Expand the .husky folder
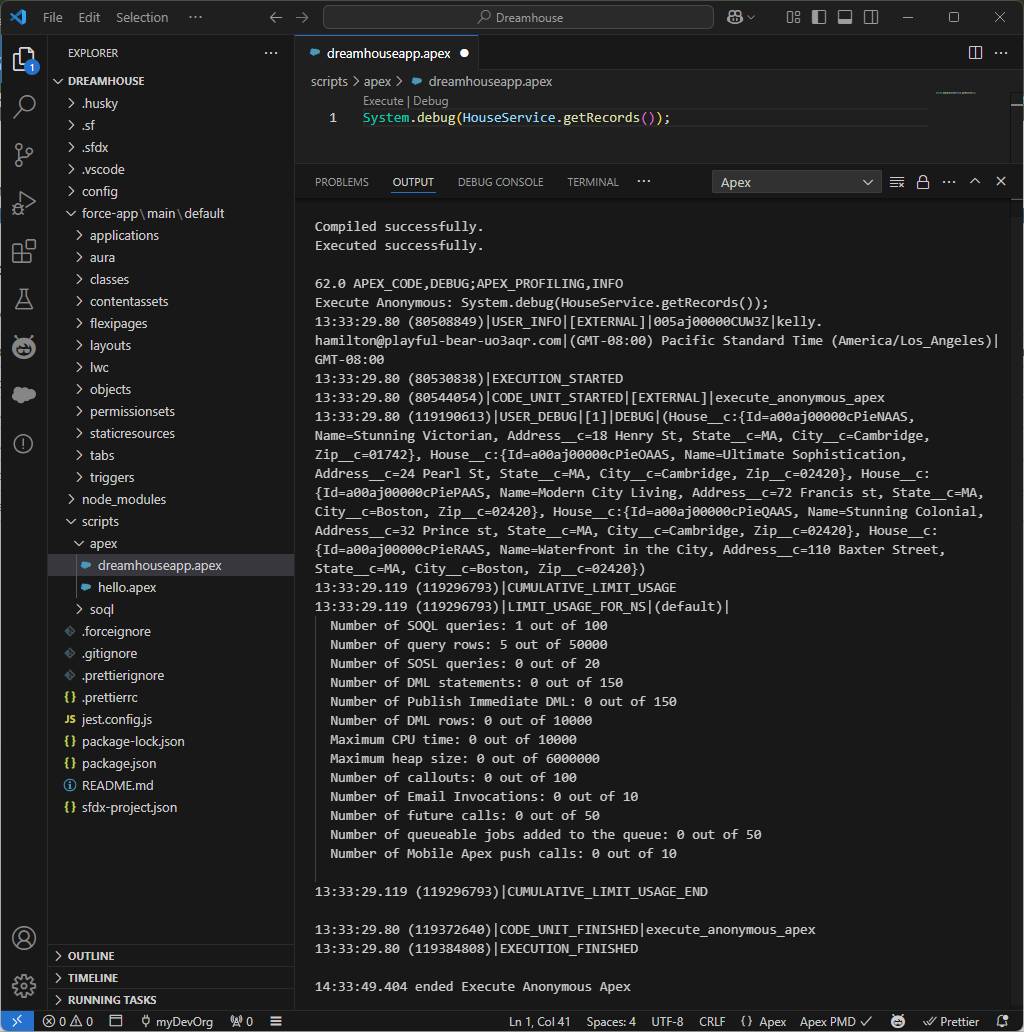 171,103
